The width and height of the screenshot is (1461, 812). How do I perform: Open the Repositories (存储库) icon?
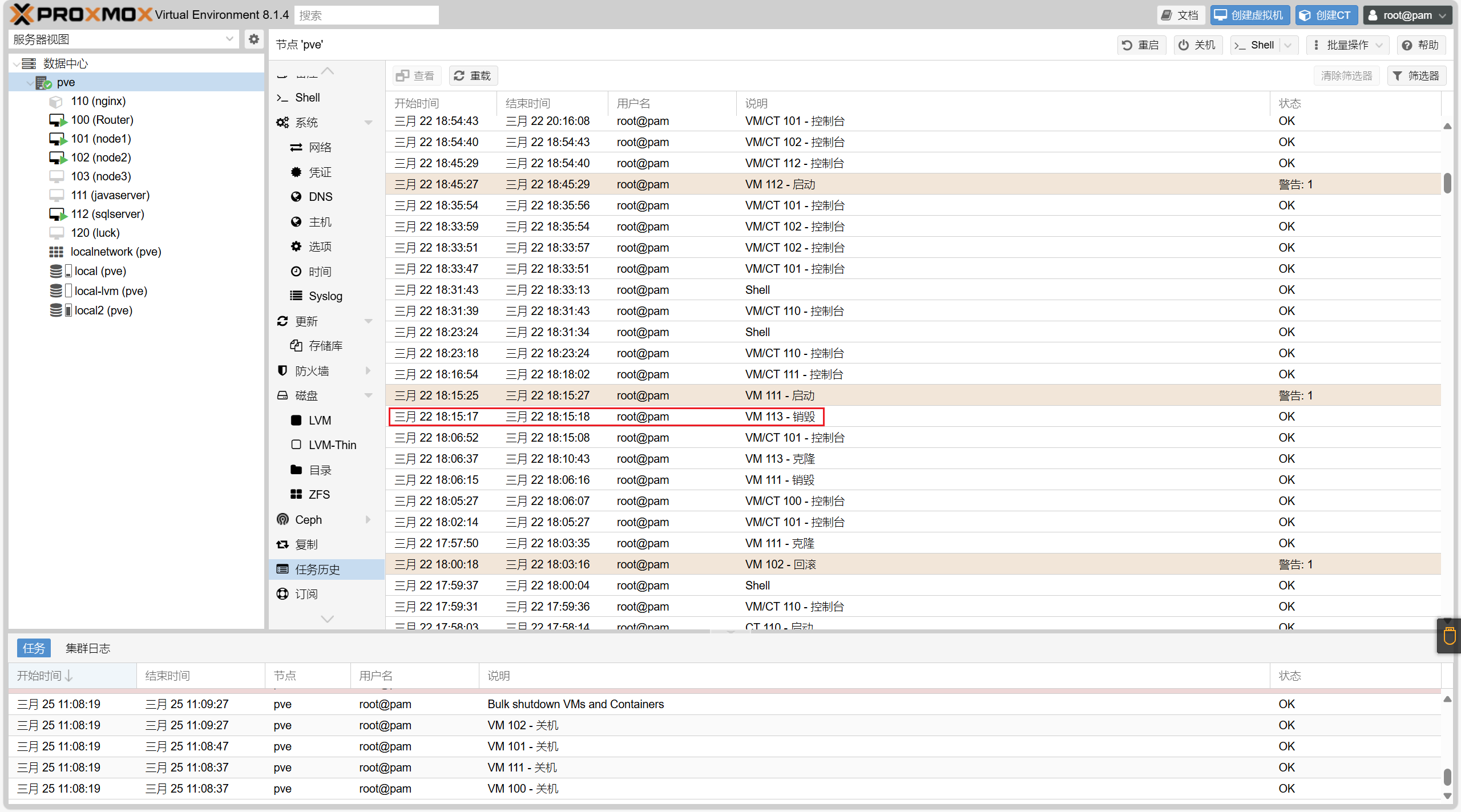tap(296, 346)
